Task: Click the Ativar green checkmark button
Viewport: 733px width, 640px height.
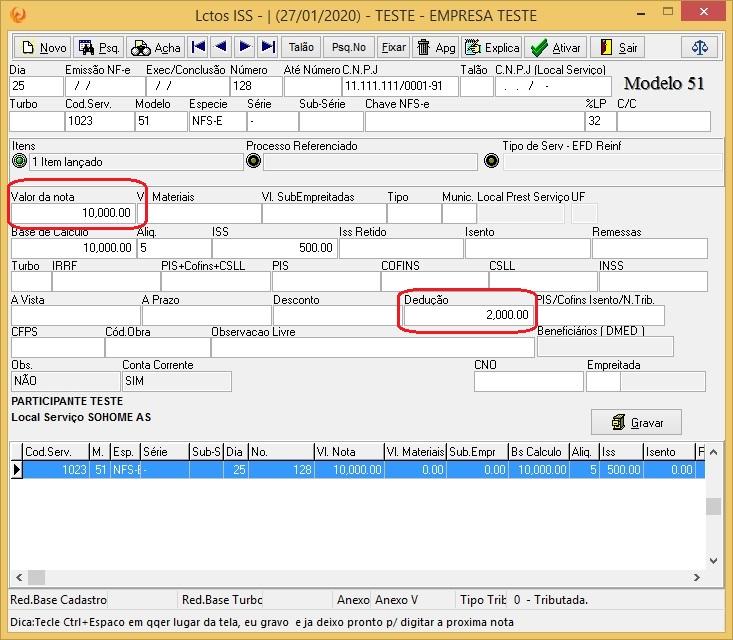Action: (x=556, y=47)
